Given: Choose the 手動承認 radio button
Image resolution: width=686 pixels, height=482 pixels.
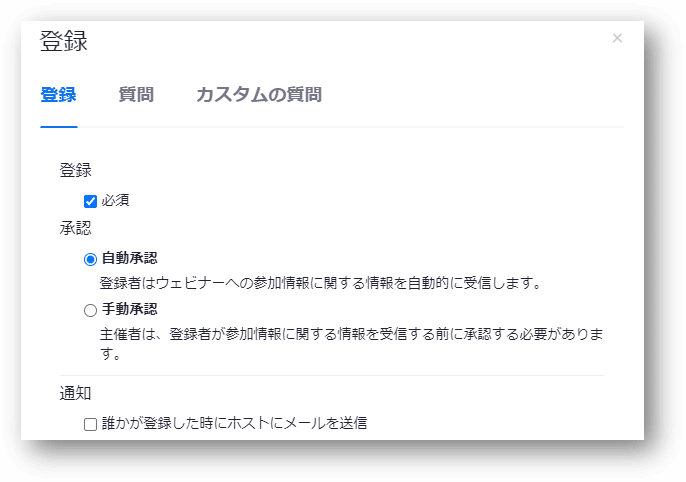Looking at the screenshot, I should pyautogui.click(x=90, y=311).
